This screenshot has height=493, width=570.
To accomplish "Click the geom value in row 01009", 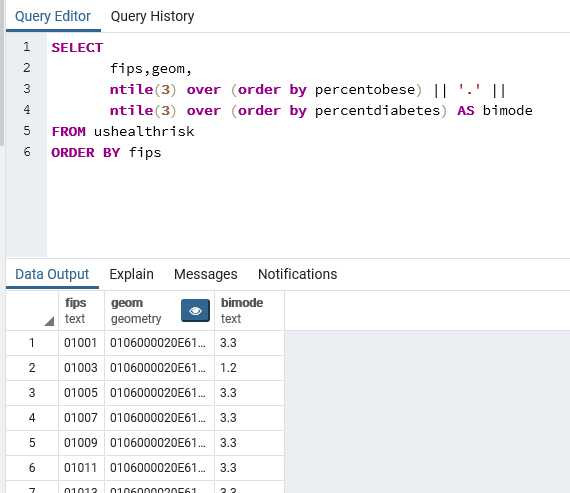I will pyautogui.click(x=159, y=443).
